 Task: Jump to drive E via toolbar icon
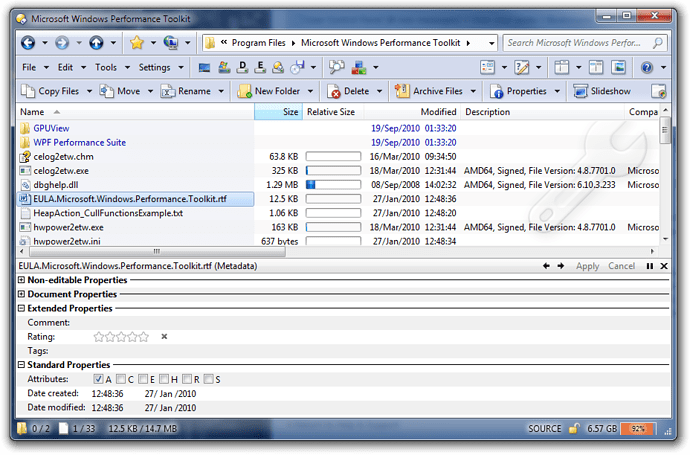pyautogui.click(x=260, y=67)
